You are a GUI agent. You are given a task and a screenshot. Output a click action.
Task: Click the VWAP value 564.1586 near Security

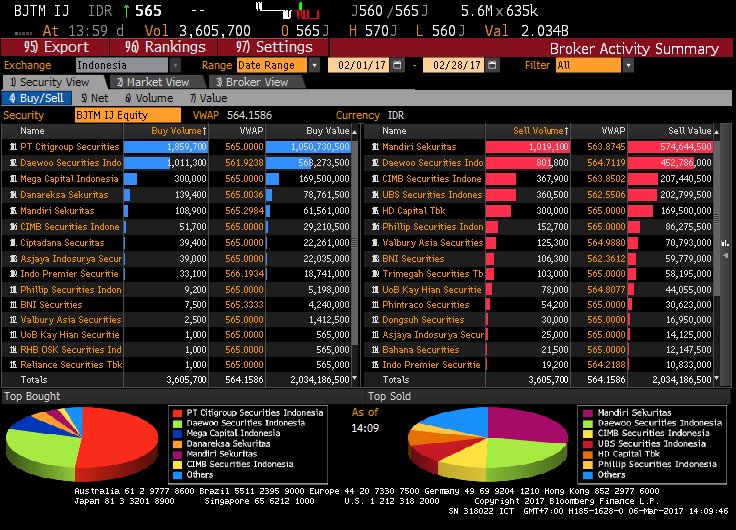tap(249, 115)
